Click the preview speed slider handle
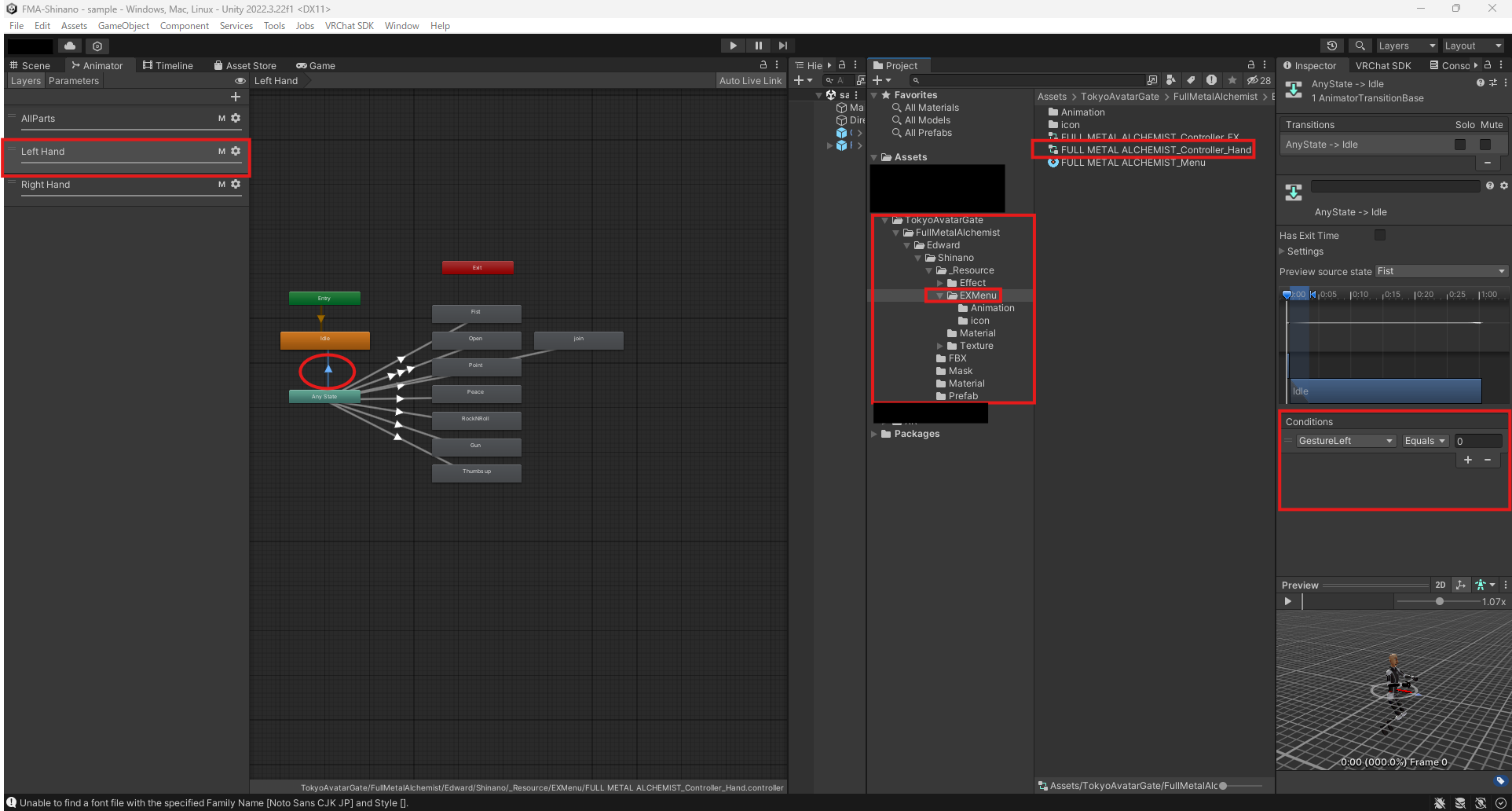This screenshot has width=1512, height=811. pyautogui.click(x=1439, y=601)
